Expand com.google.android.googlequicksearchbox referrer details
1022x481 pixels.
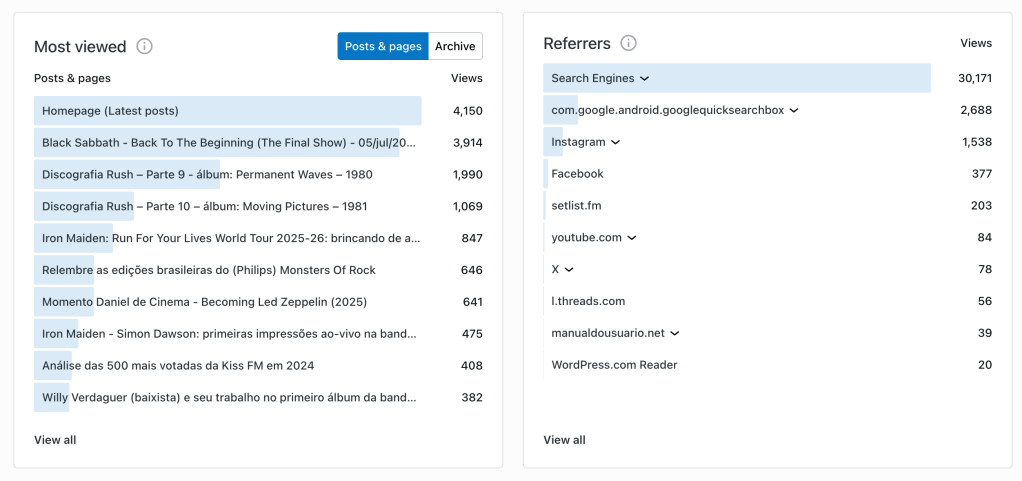[794, 110]
